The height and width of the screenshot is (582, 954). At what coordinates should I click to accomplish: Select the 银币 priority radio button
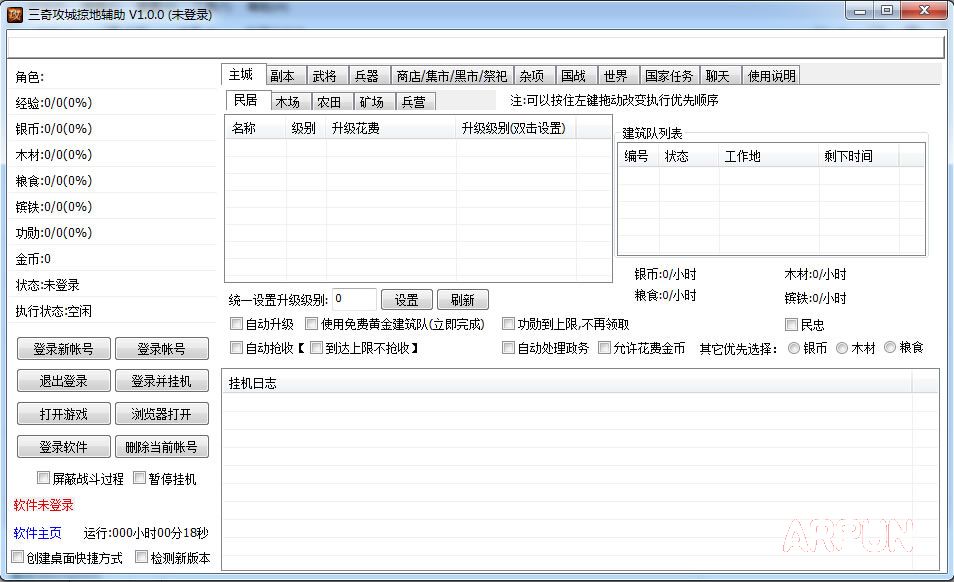[795, 348]
